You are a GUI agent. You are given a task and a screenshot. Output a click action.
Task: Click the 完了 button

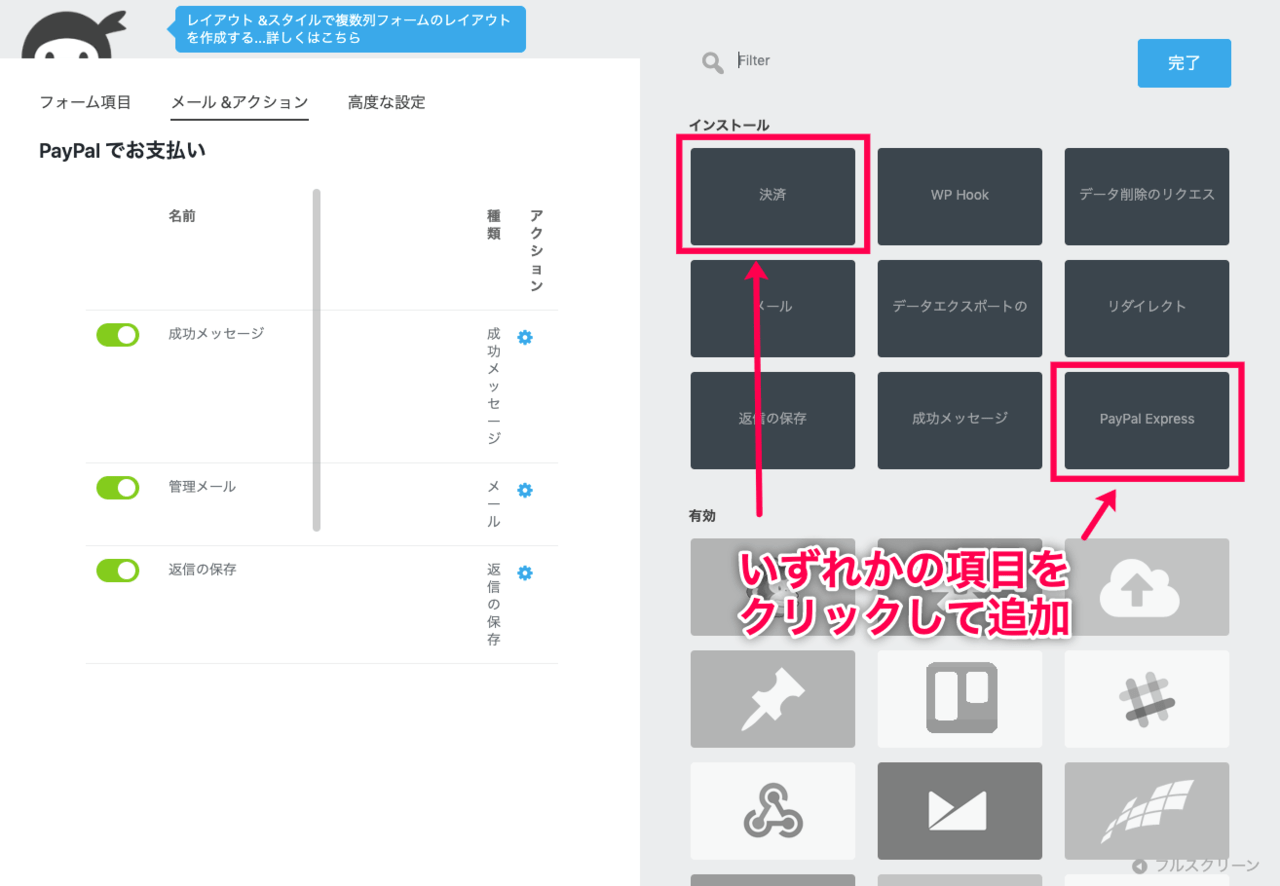tap(1184, 63)
